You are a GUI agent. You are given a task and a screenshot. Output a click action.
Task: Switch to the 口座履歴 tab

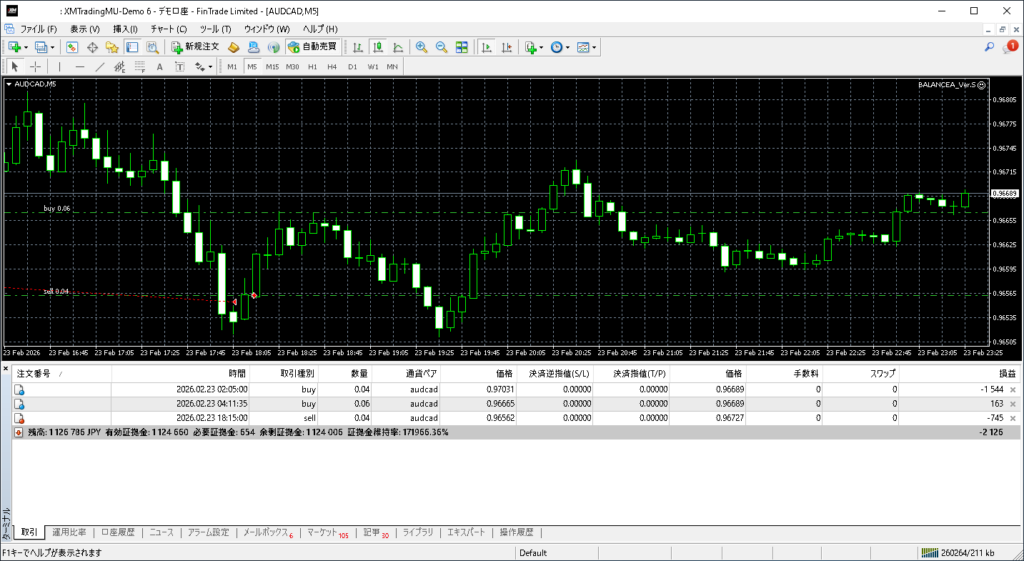(x=117, y=533)
